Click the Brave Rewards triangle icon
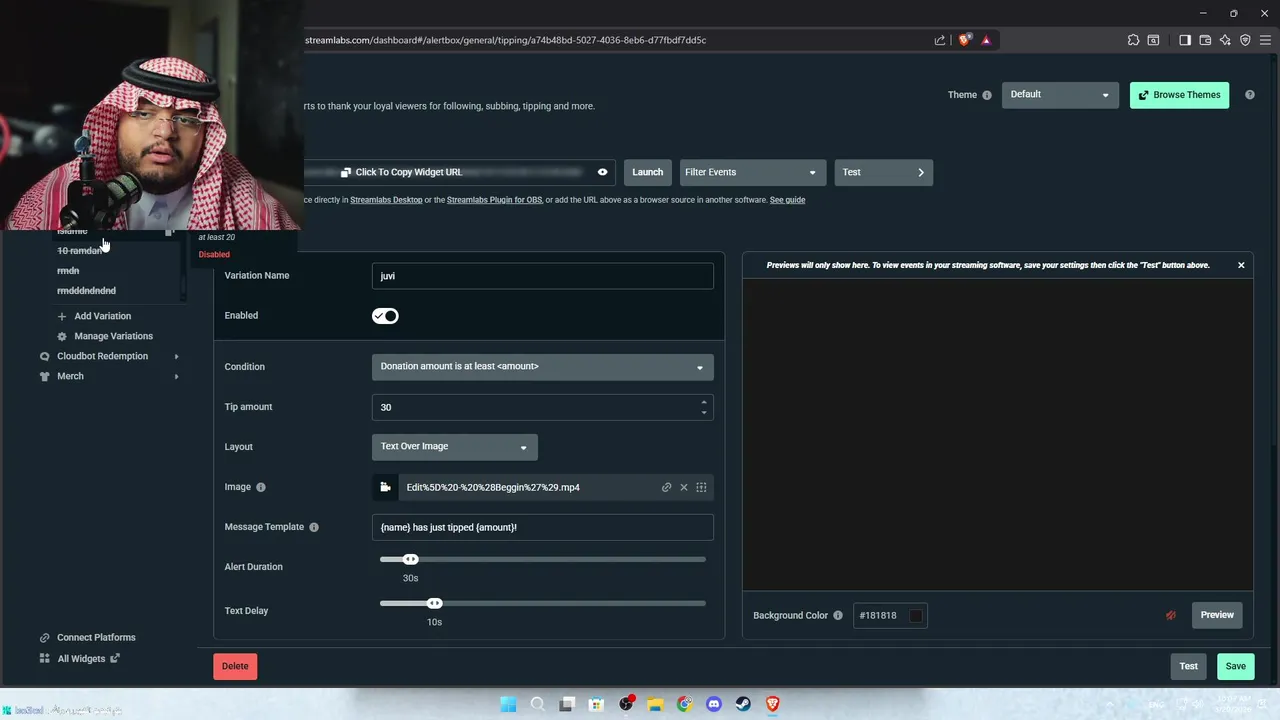 (x=986, y=40)
